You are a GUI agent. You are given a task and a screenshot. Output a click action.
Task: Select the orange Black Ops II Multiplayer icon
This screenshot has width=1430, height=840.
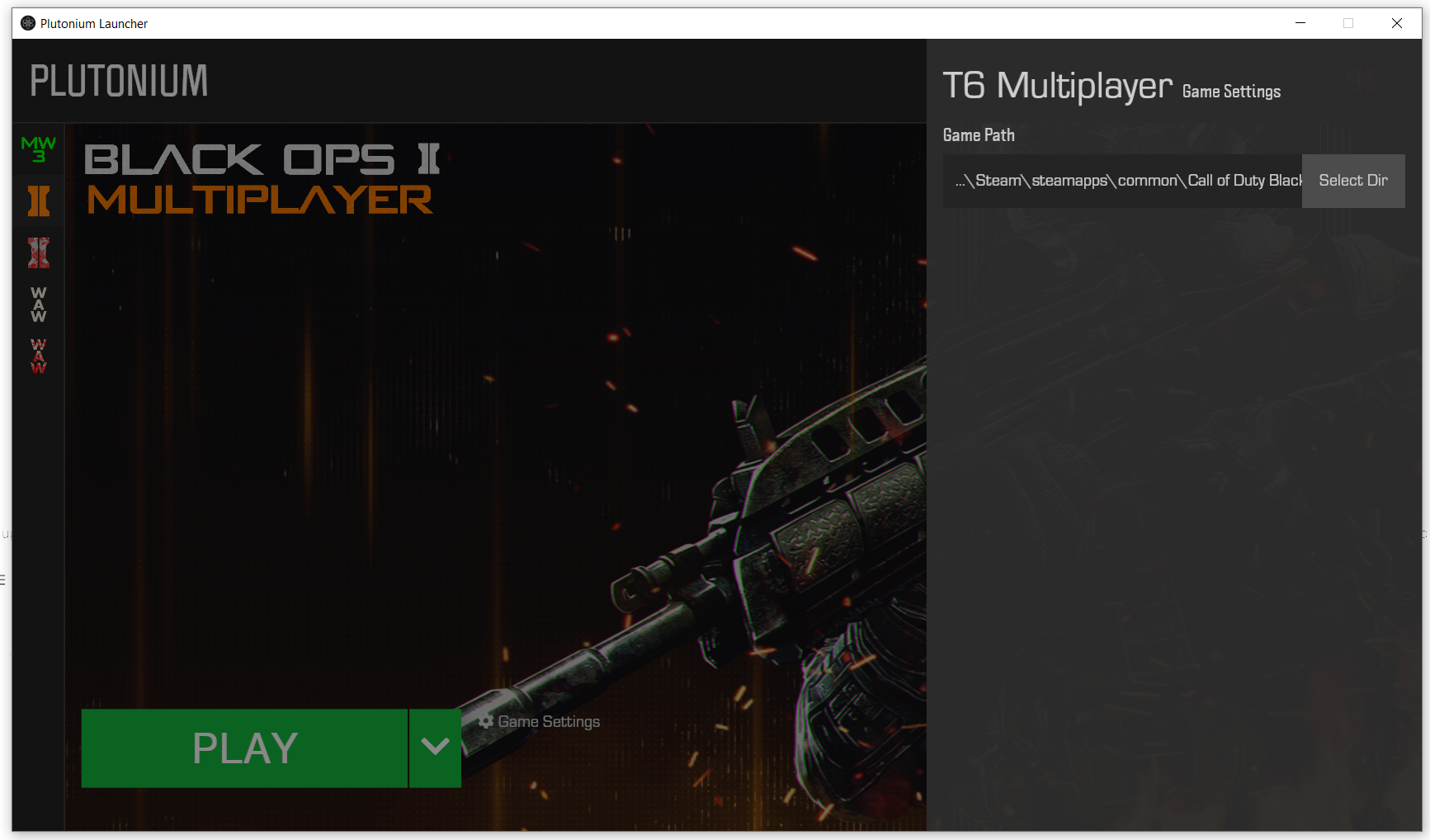38,201
